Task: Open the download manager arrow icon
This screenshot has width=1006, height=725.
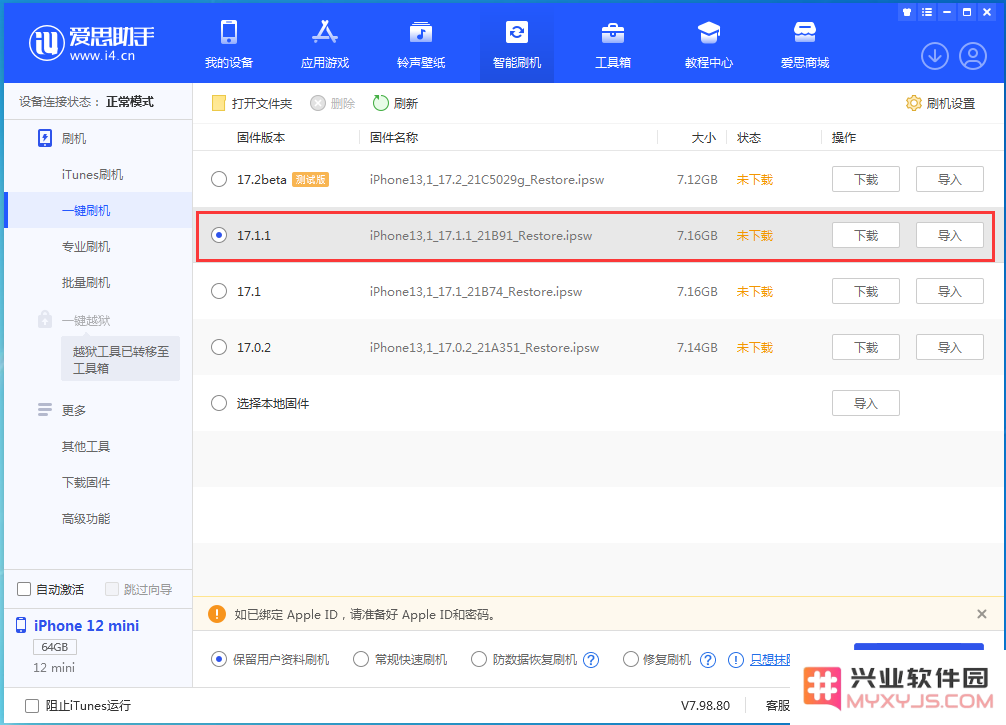Action: tap(935, 56)
